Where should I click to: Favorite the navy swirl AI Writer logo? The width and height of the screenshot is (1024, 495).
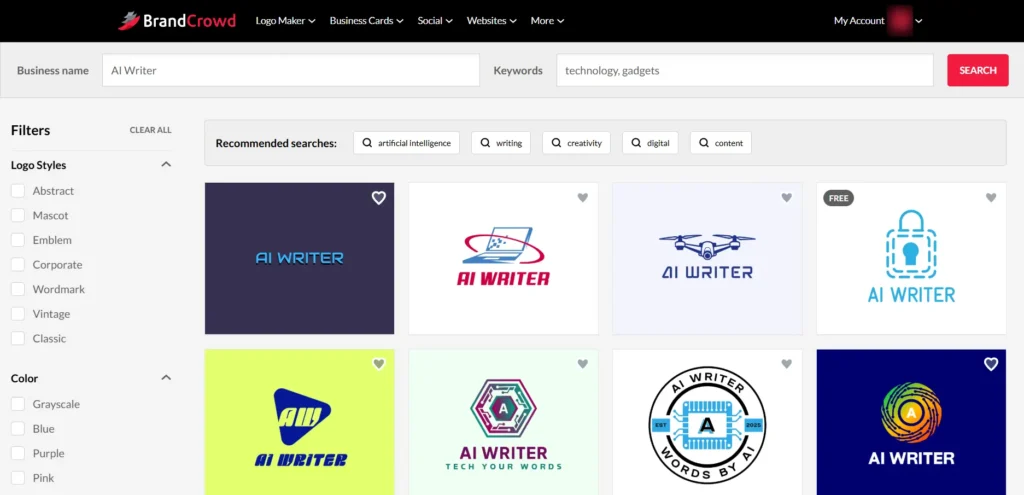[991, 364]
